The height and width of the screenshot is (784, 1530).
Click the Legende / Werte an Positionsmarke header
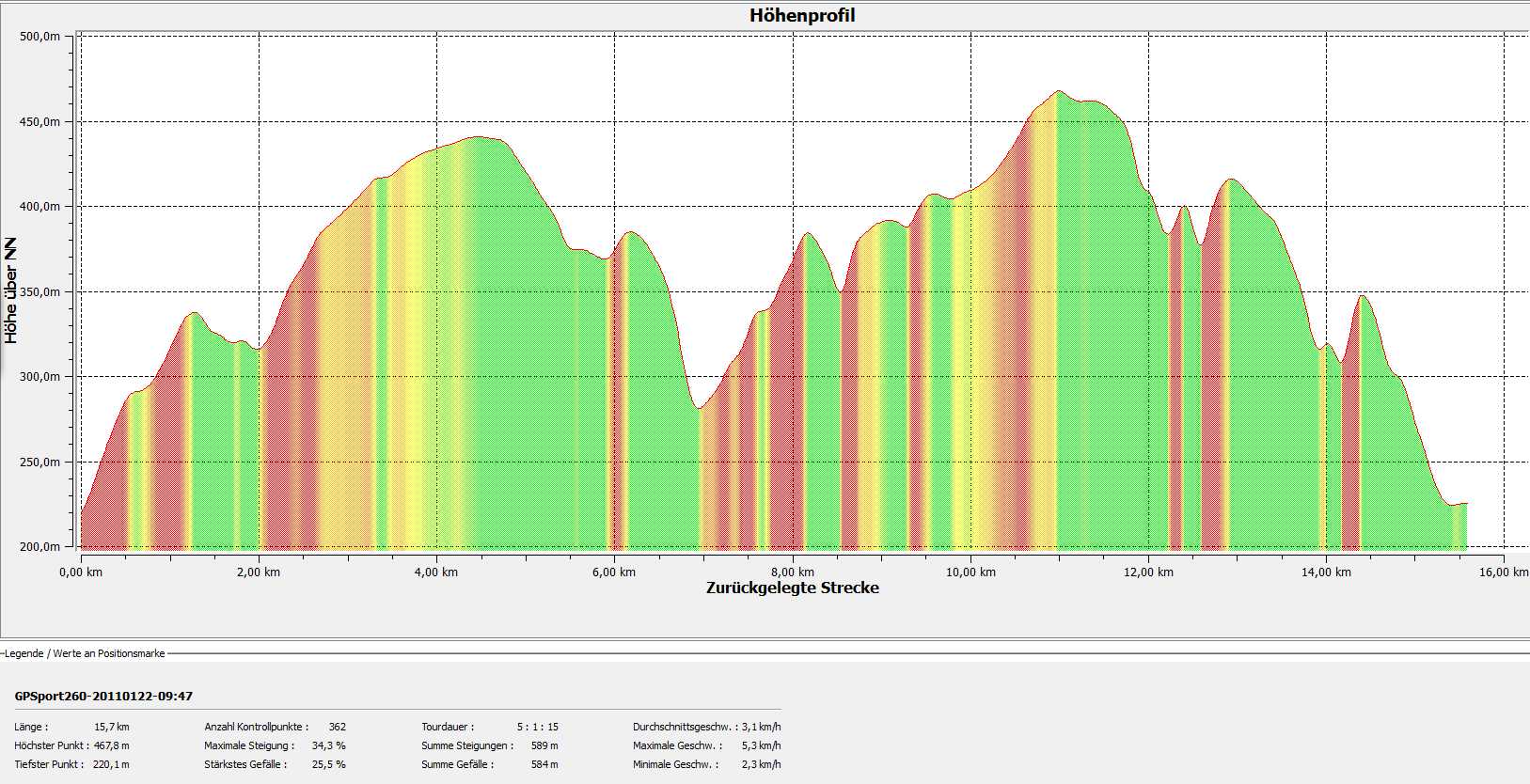click(x=85, y=653)
